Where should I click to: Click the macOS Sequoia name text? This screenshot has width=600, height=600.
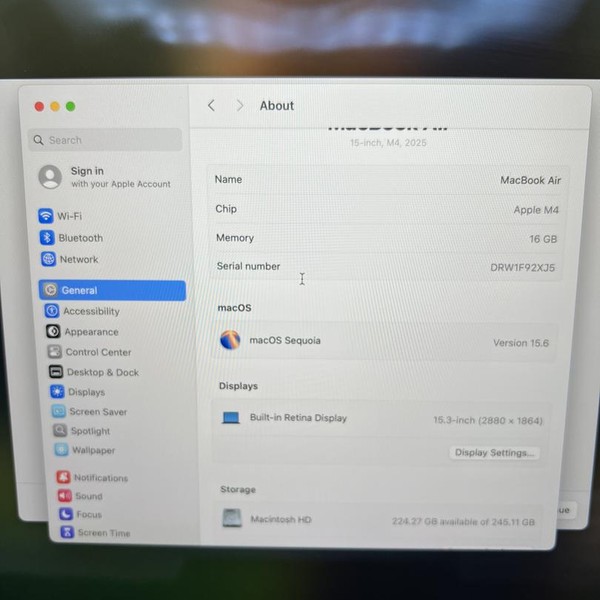pyautogui.click(x=285, y=340)
